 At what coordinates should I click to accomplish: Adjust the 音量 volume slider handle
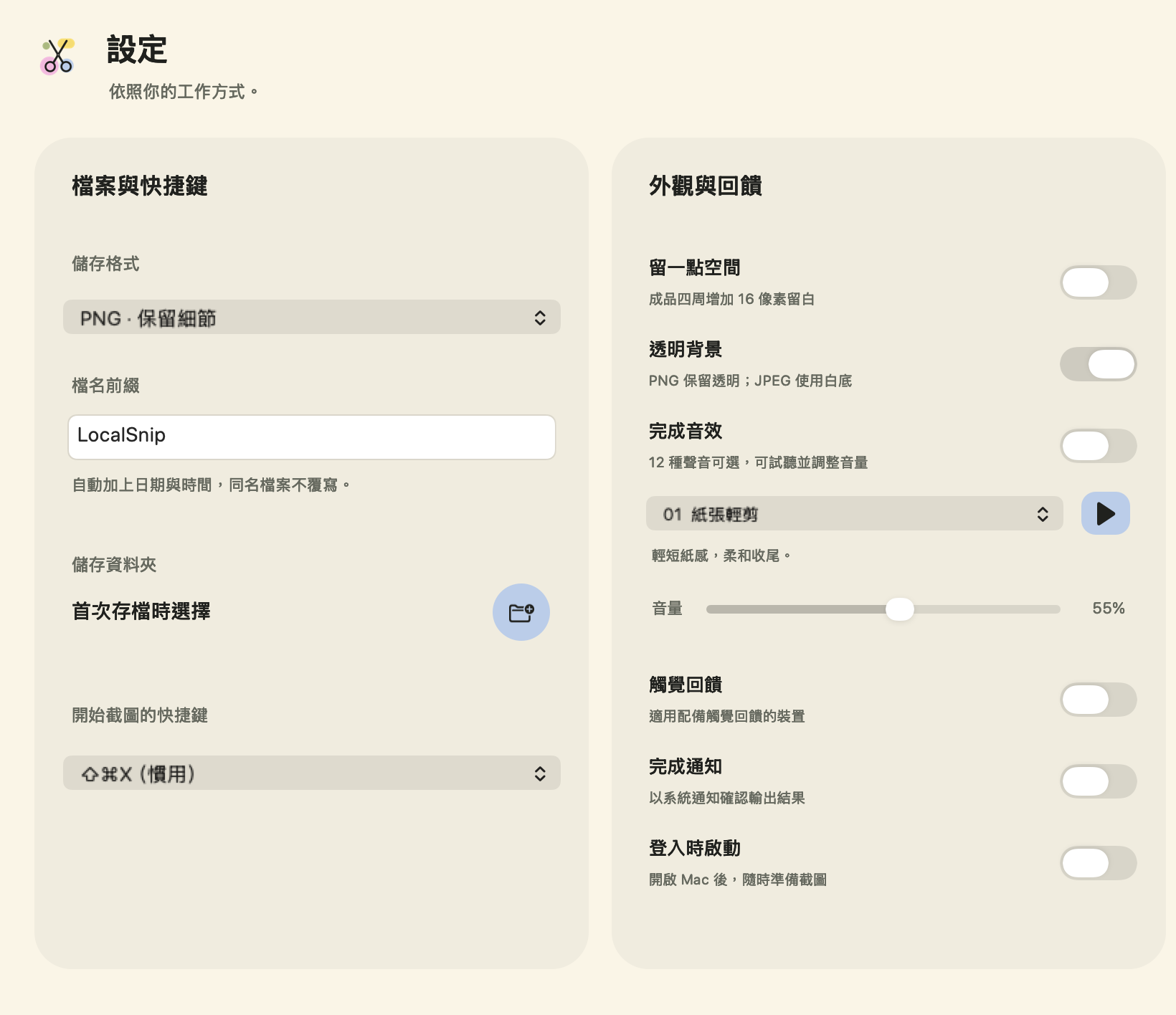900,609
